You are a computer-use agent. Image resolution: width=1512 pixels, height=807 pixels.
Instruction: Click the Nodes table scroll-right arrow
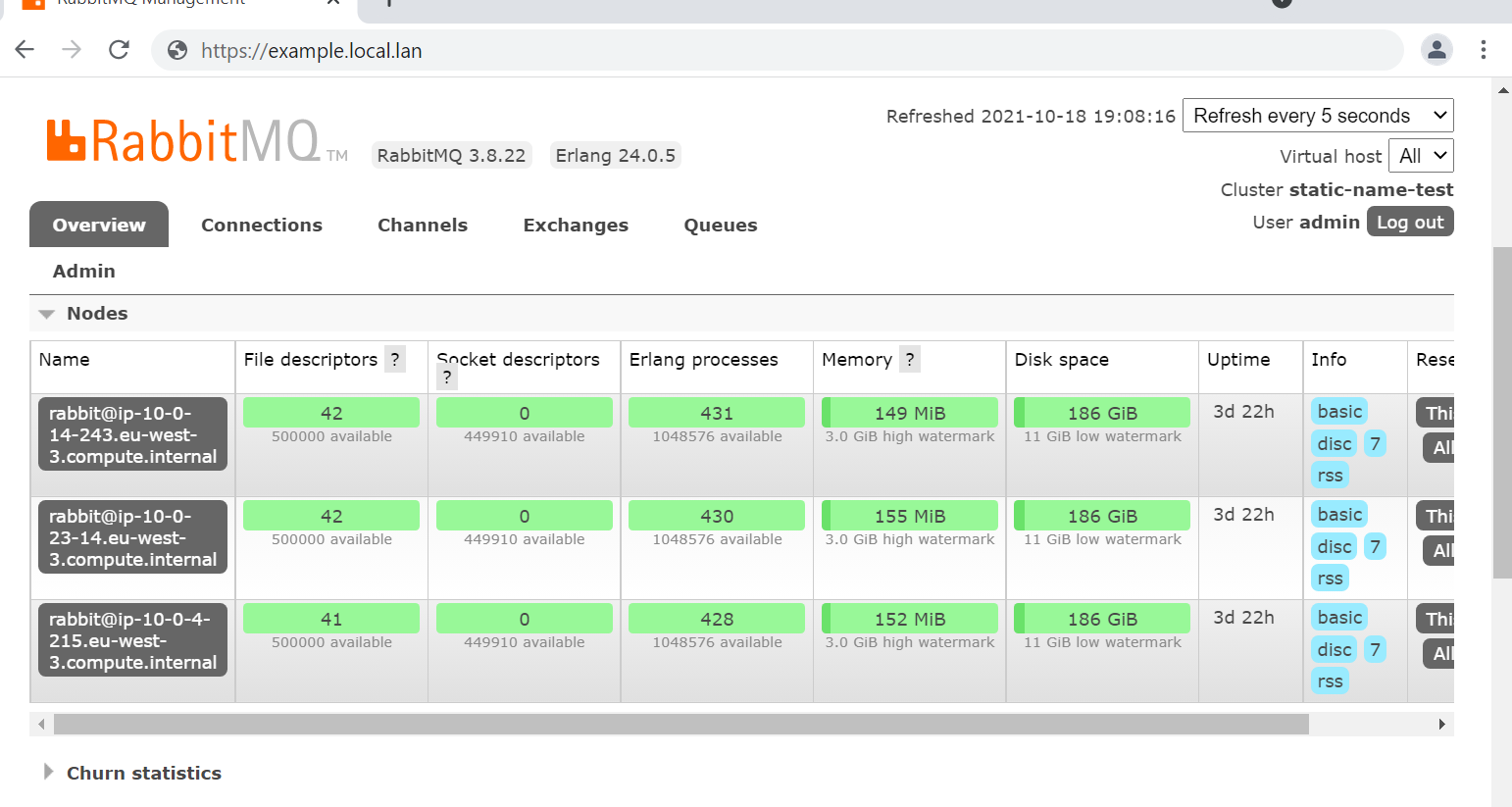[1442, 725]
